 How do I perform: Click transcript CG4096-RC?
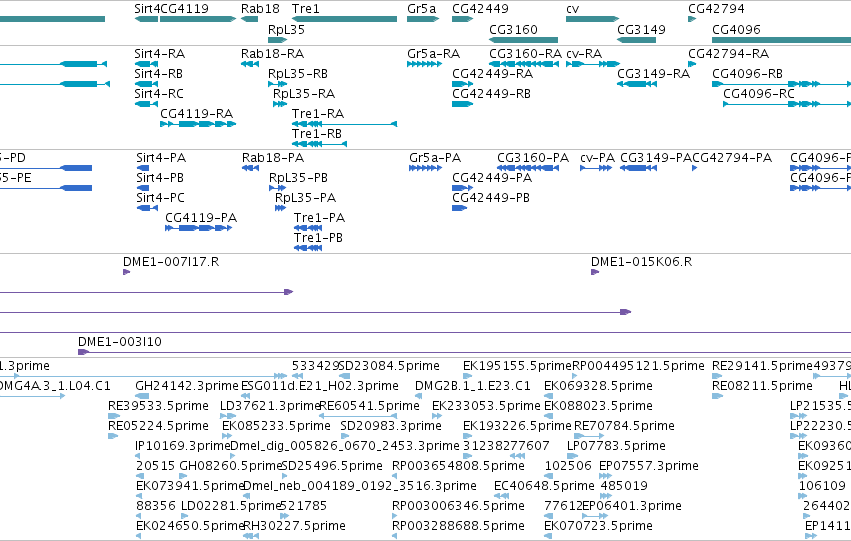pyautogui.click(x=787, y=104)
